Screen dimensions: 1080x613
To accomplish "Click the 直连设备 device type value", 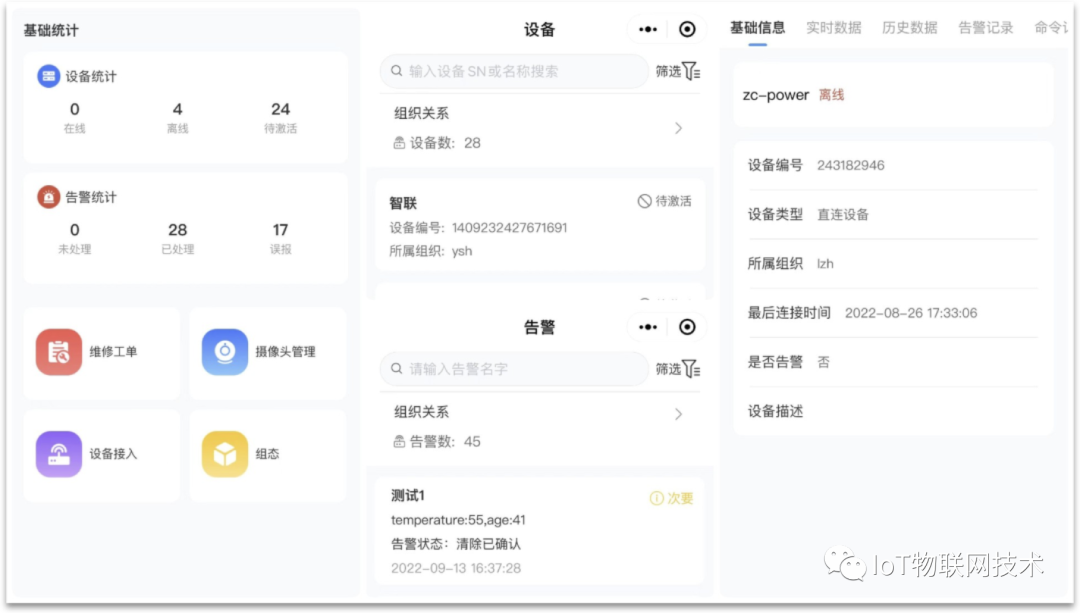I will click(843, 215).
